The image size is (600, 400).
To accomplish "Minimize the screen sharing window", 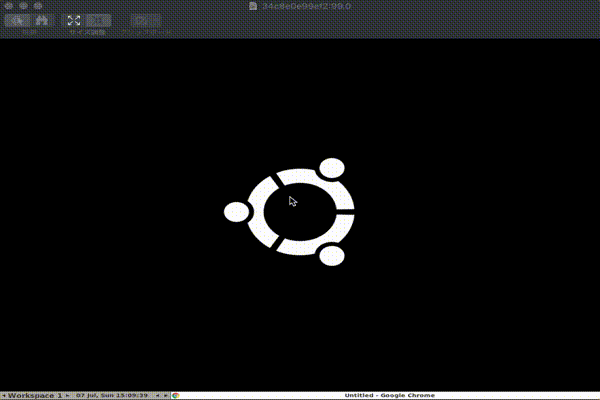I will 23,6.
